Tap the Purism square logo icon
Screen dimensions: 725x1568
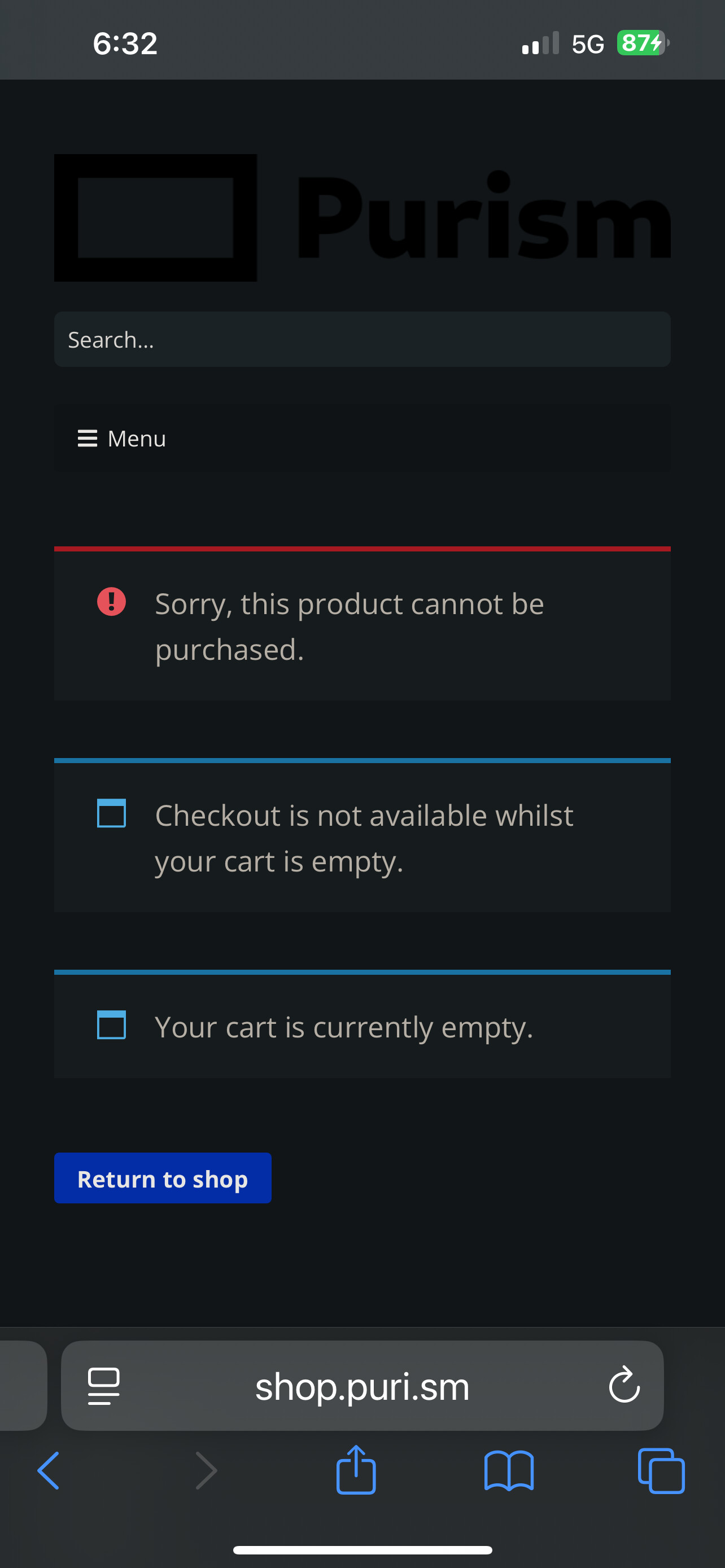[x=155, y=217]
